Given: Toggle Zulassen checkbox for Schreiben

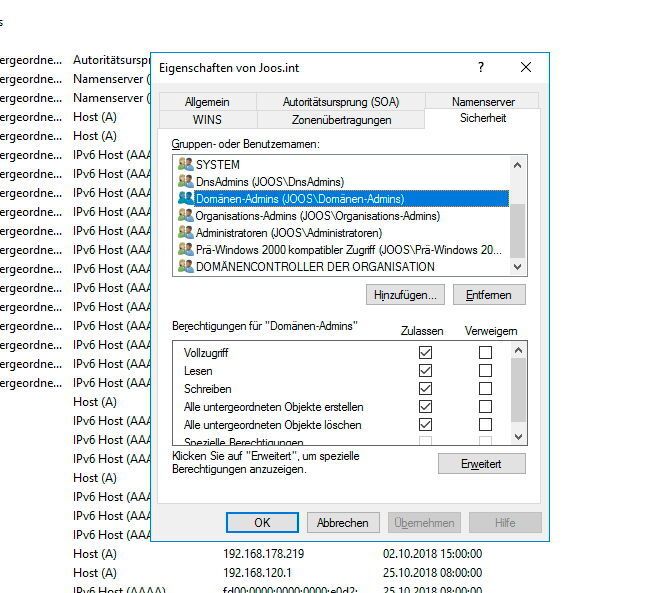Looking at the screenshot, I should pos(425,388).
